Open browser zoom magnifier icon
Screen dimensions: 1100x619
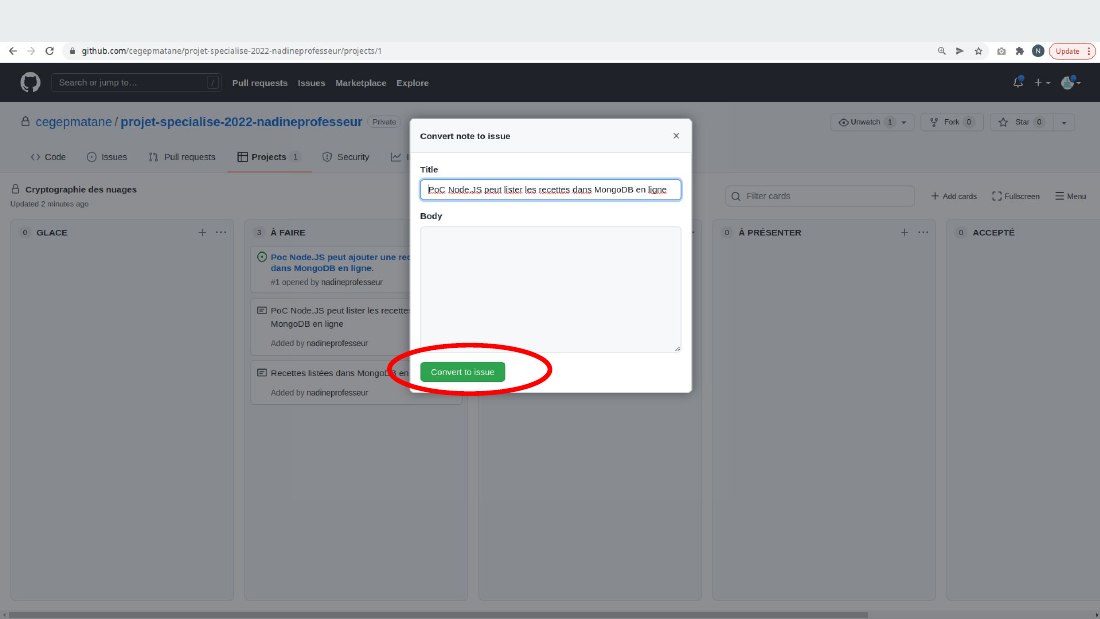941,51
